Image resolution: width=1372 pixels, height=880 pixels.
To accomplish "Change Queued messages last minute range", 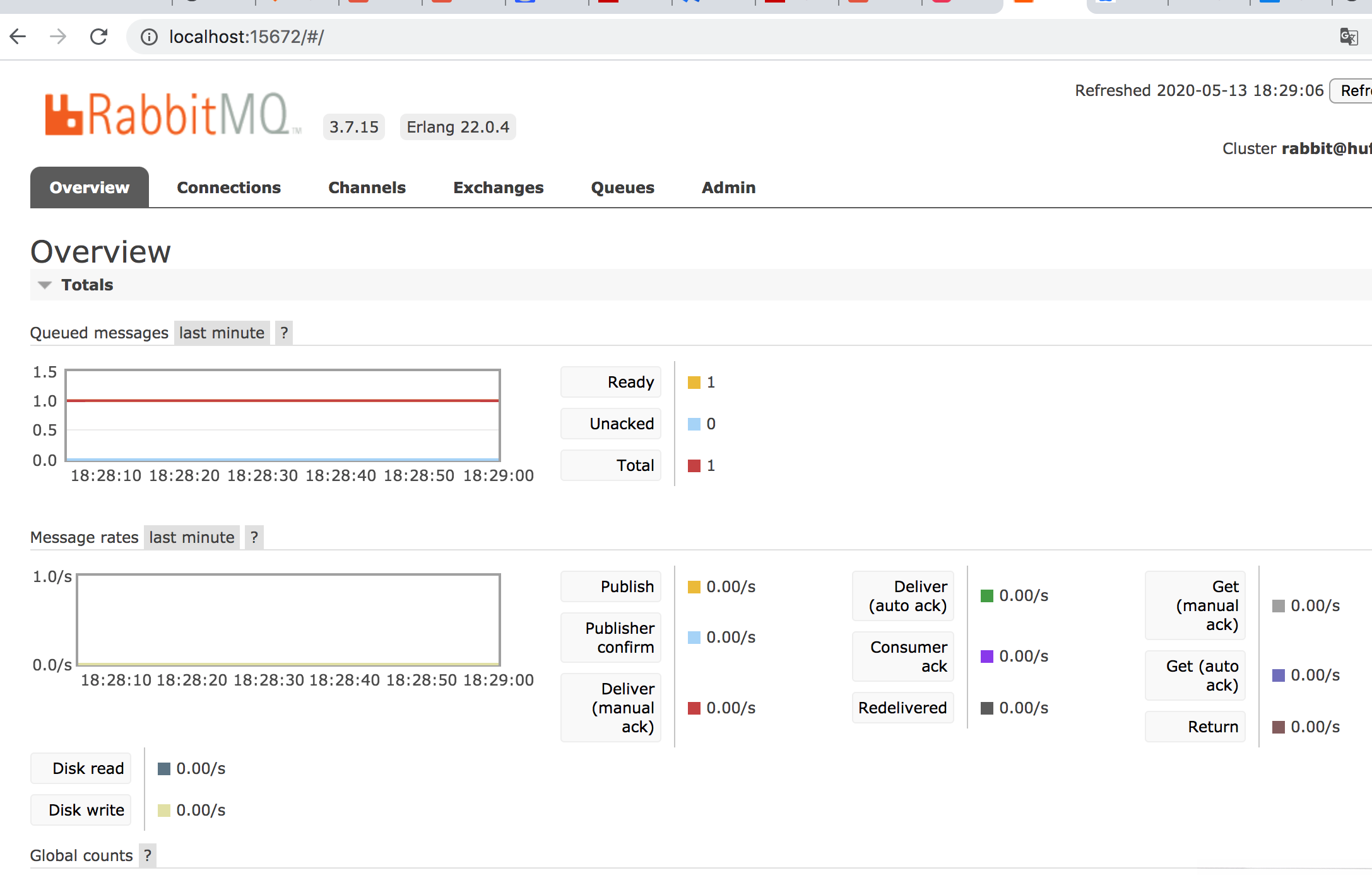I will coord(222,333).
